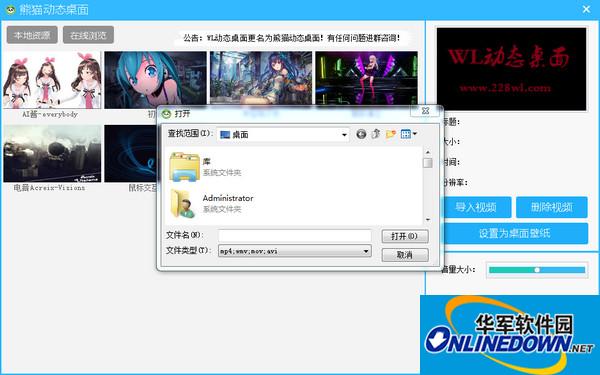The width and height of the screenshot is (600, 375).
Task: Click 设置为桌面壁纸 button
Action: click(515, 233)
